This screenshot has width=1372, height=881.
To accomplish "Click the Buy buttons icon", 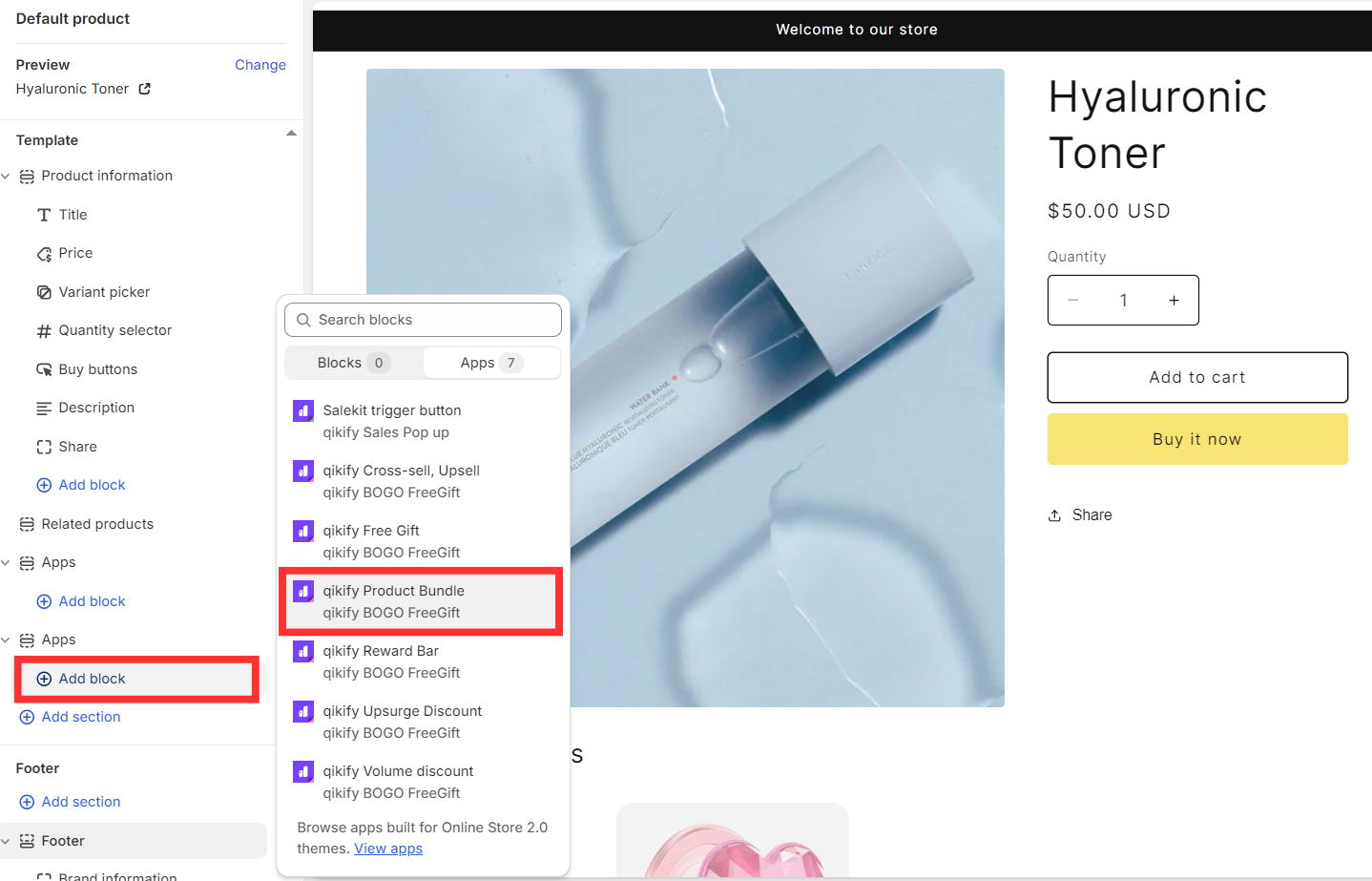I will pos(44,369).
